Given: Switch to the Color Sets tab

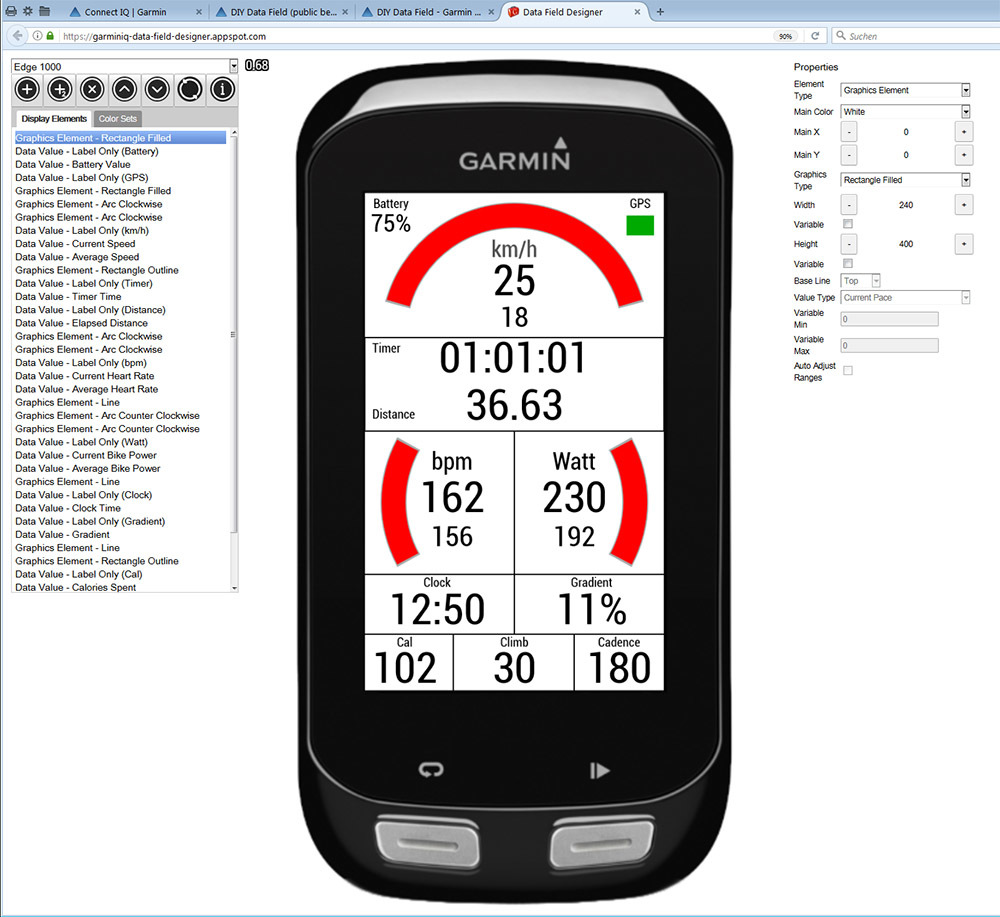Looking at the screenshot, I should point(117,119).
